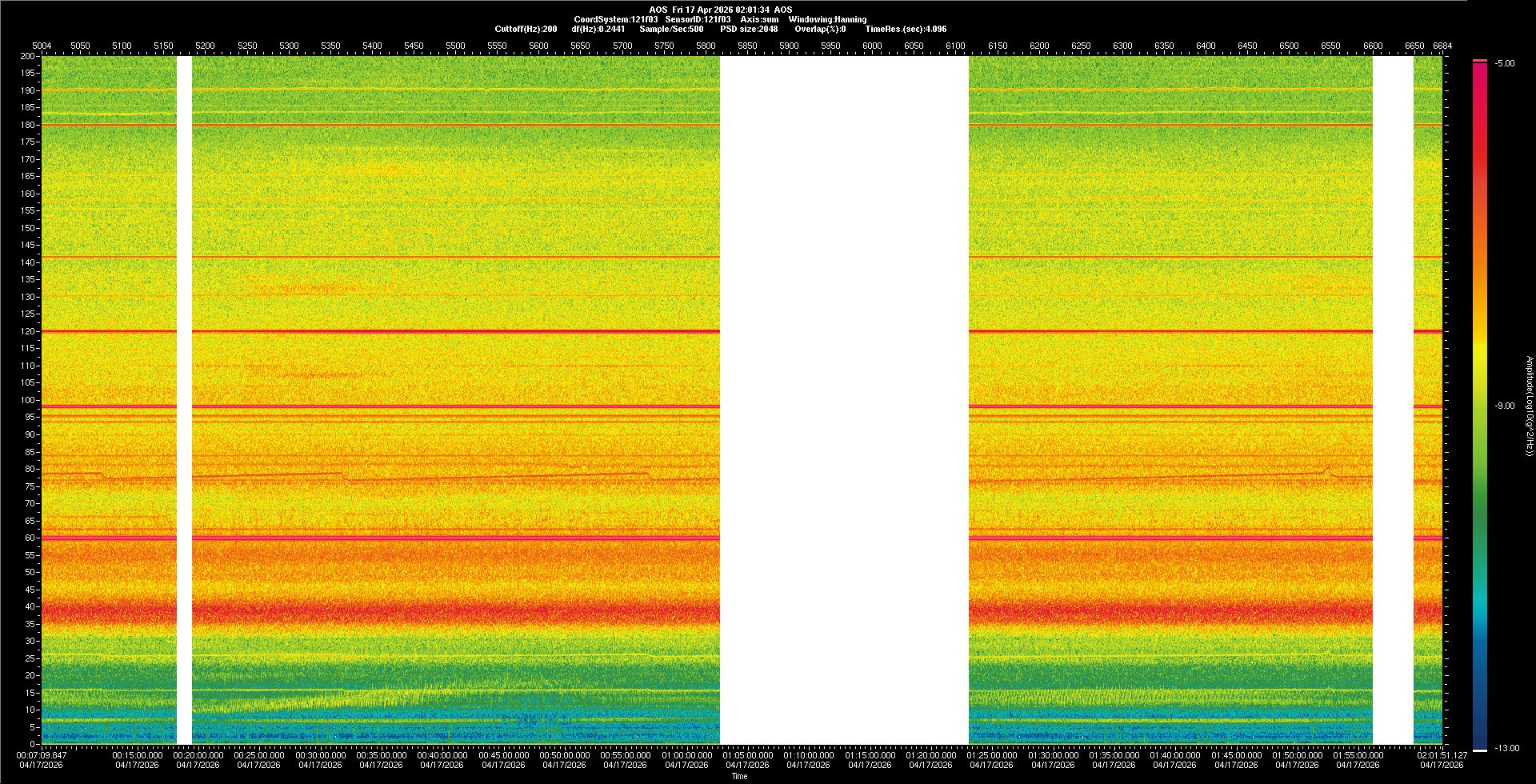The width and height of the screenshot is (1536, 784).
Task: Click the 01:45:00.000 time axis label
Action: click(1236, 755)
